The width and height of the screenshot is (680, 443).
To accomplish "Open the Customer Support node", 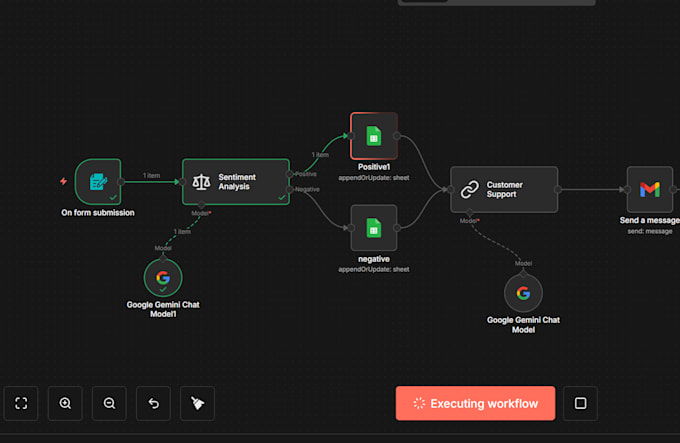I will click(504, 189).
